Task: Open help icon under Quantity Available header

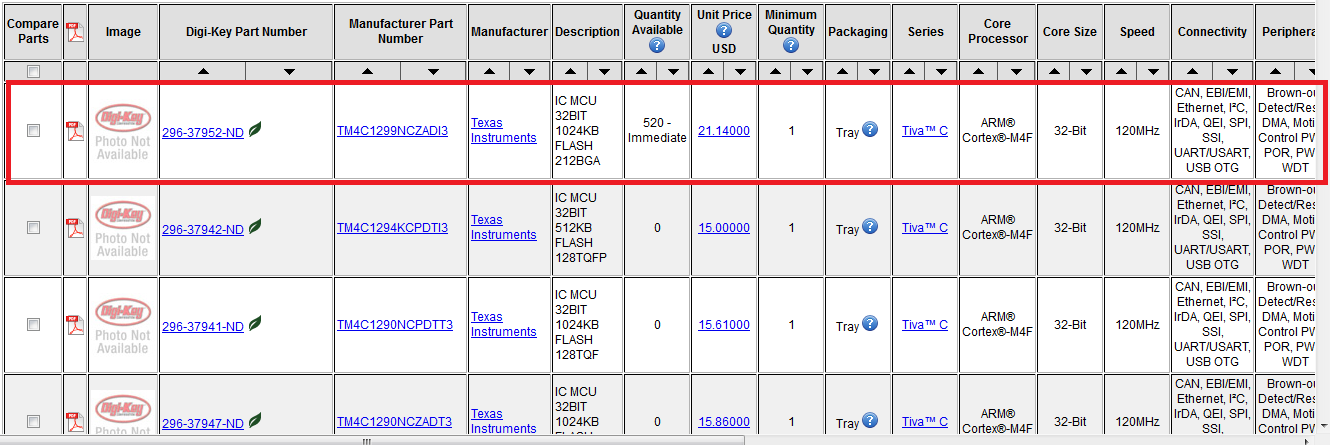Action: click(x=657, y=46)
